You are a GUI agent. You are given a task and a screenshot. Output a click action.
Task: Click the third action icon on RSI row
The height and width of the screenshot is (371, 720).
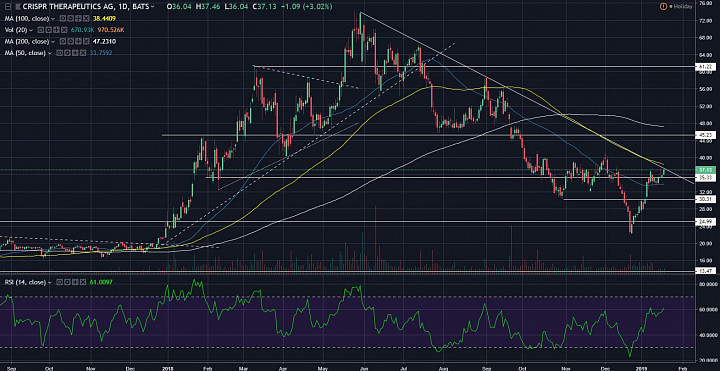coord(75,282)
